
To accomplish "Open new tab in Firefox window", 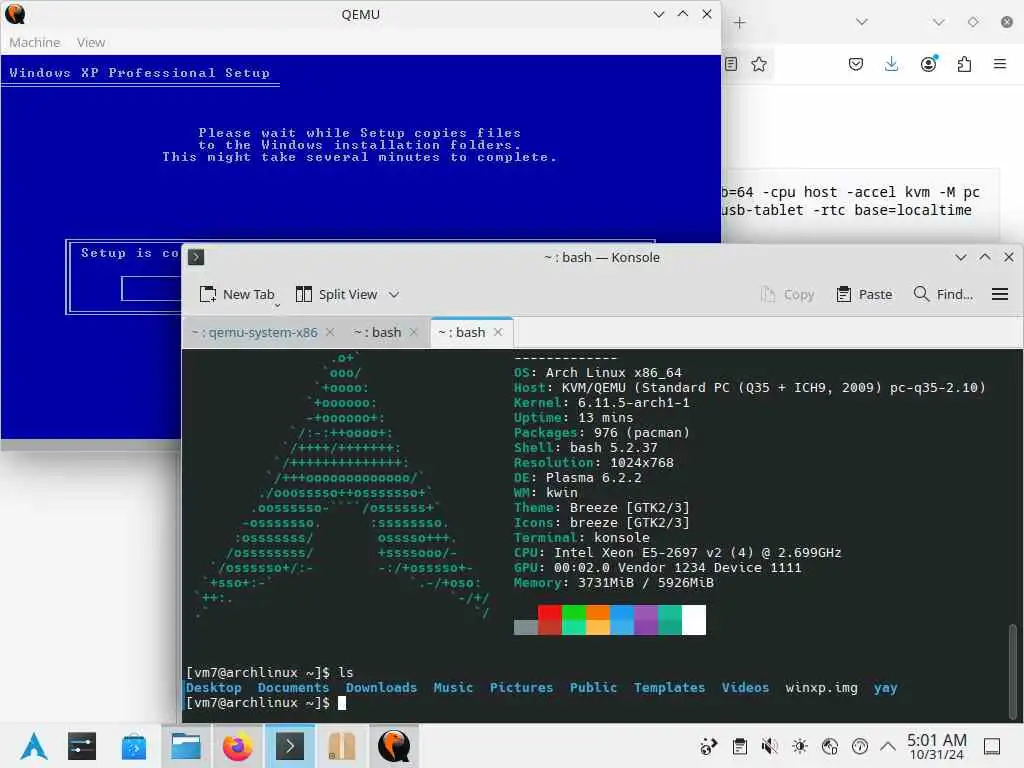I will click(x=739, y=23).
